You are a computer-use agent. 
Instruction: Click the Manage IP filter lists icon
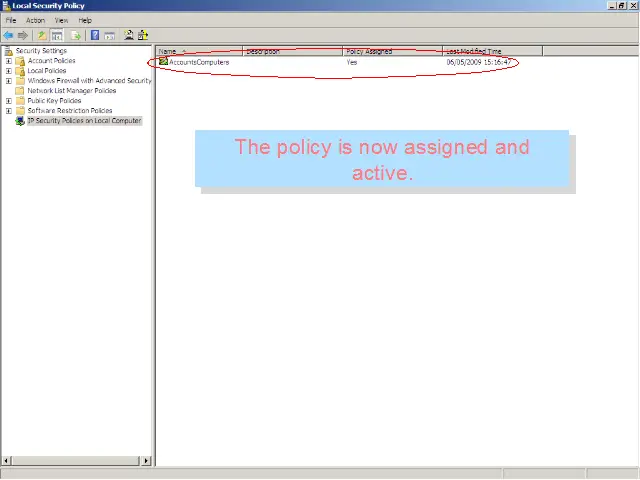(x=143, y=35)
